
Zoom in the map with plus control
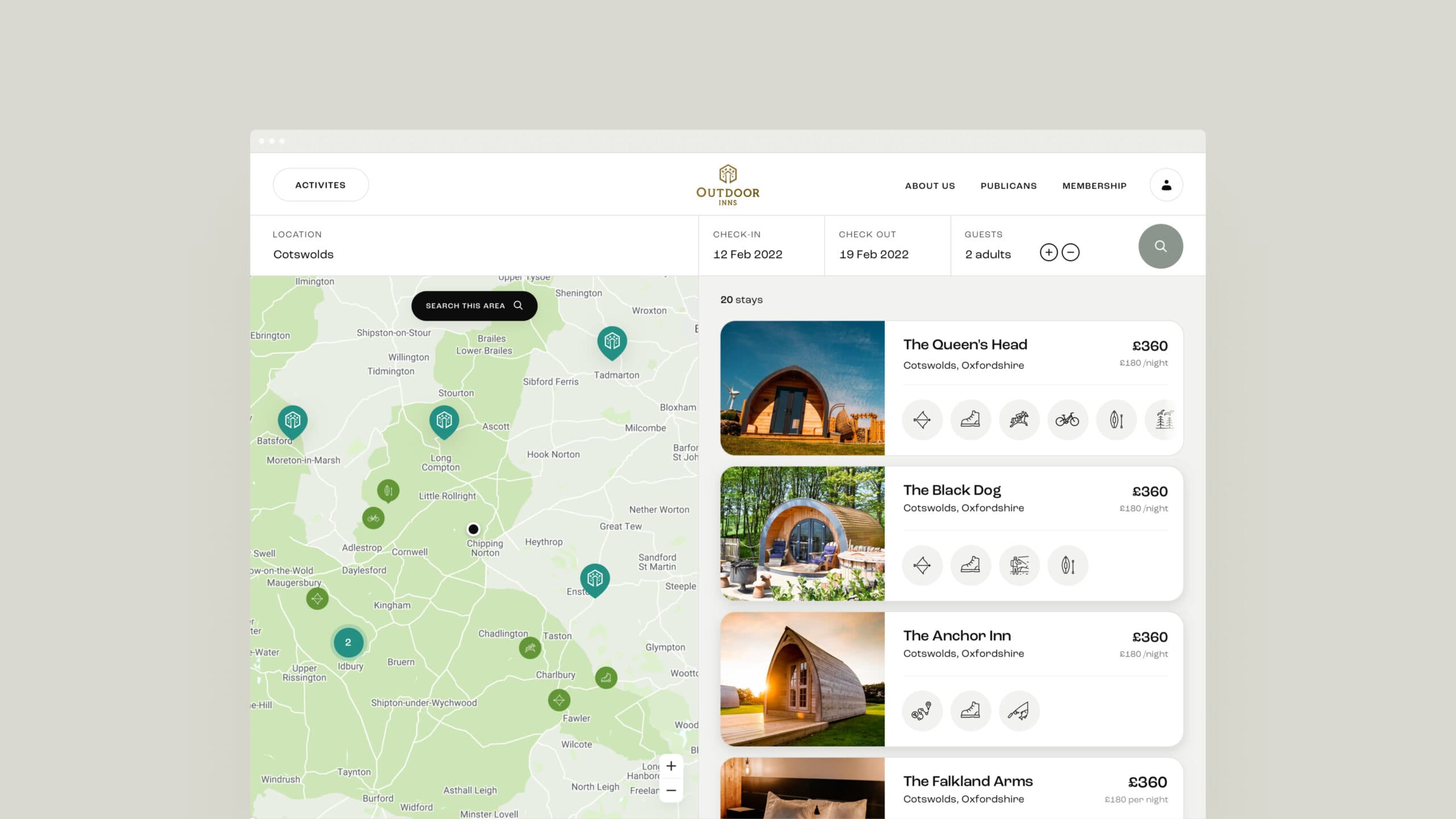tap(671, 766)
